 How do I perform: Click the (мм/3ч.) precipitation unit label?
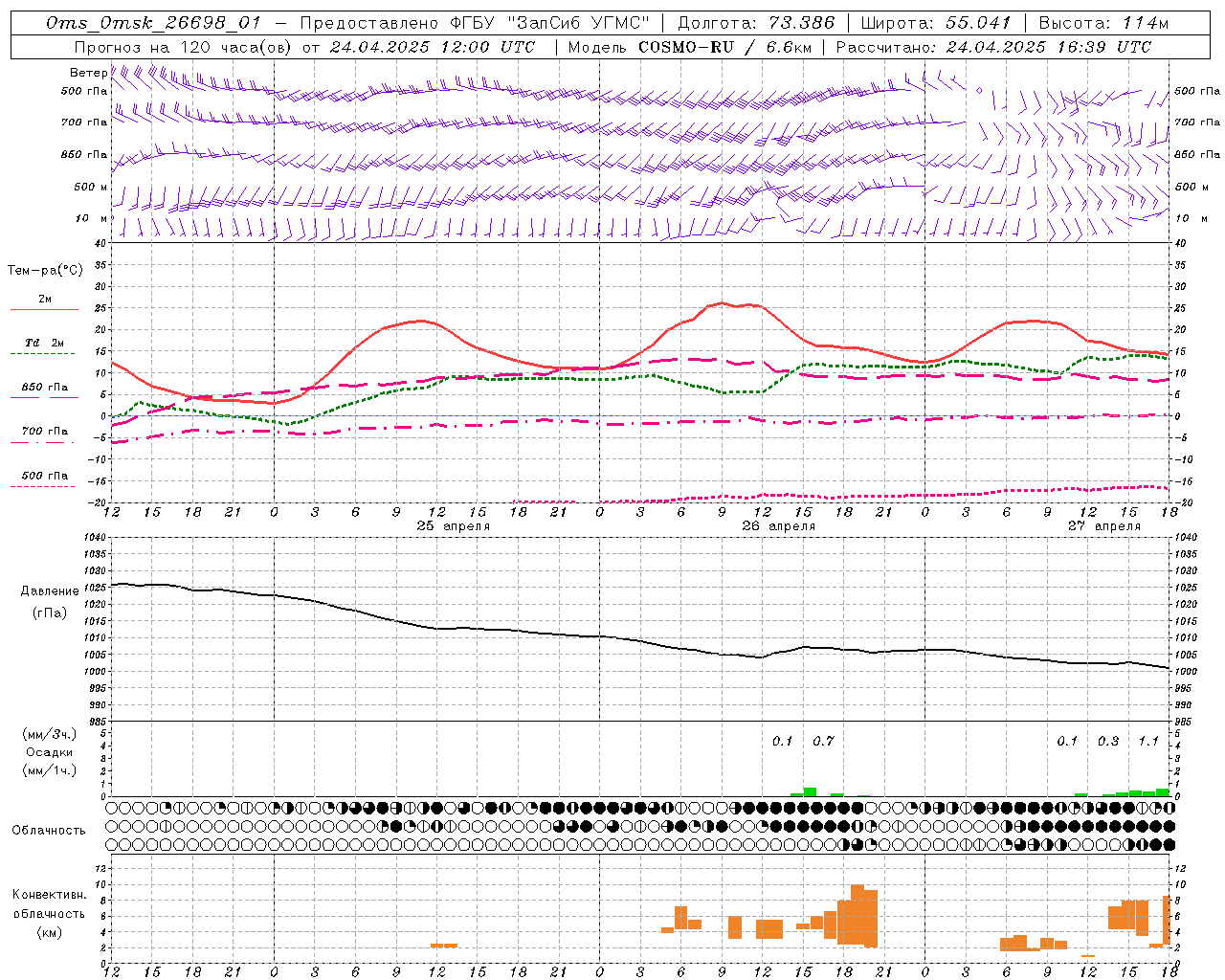(50, 734)
